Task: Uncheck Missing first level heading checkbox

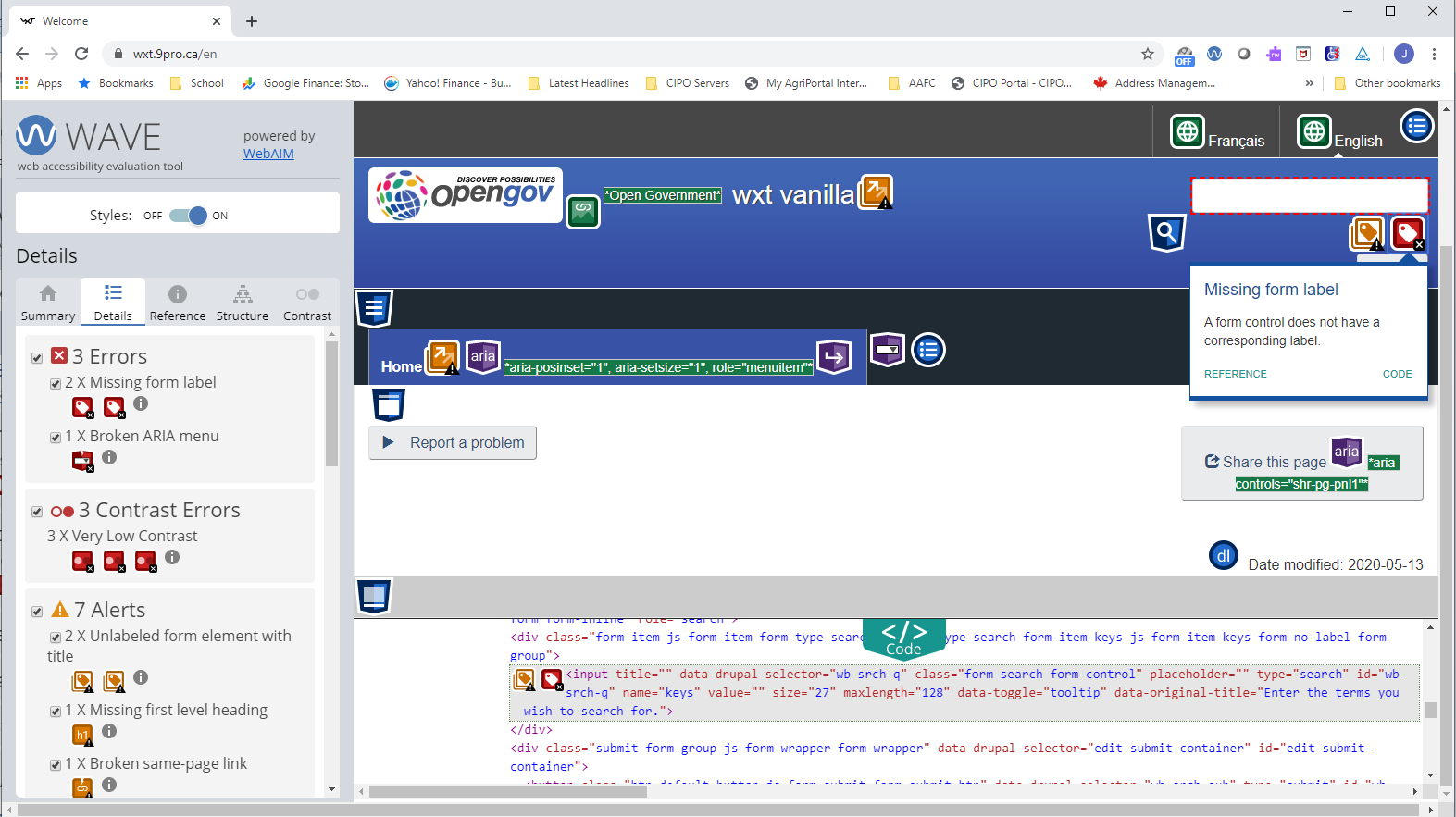Action: coord(56,712)
